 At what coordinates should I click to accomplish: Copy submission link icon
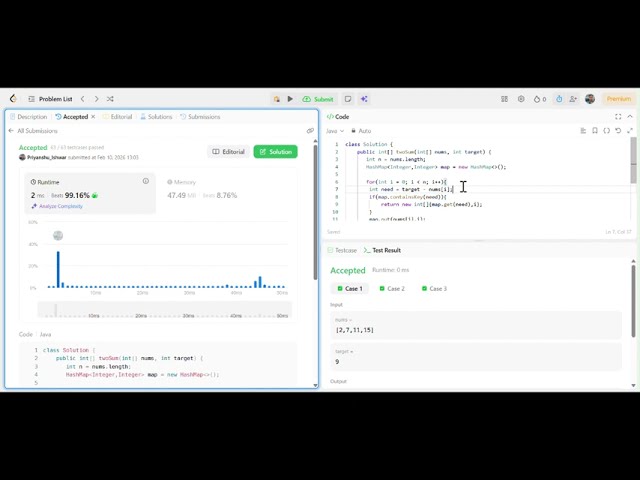coord(310,131)
